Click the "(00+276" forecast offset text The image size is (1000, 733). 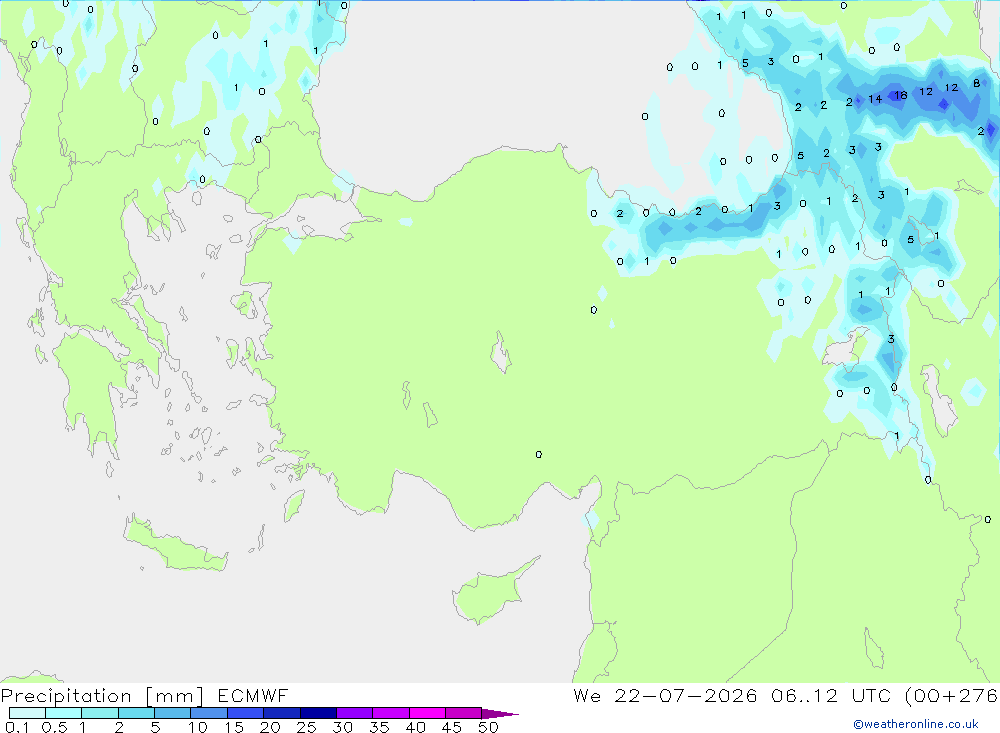(x=951, y=696)
